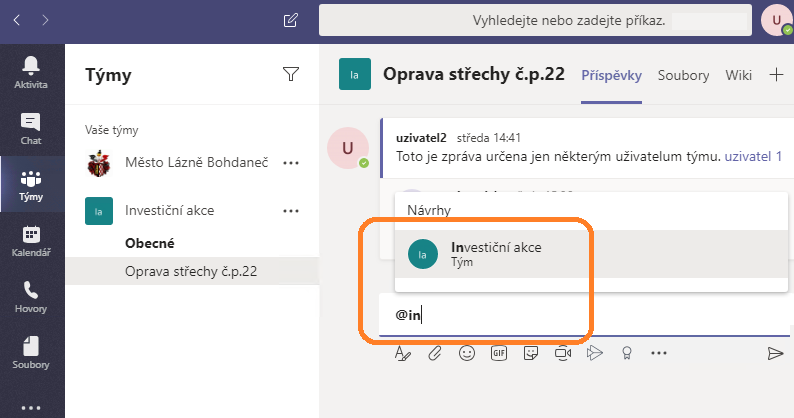Click the attach file paperclip icon

pyautogui.click(x=434, y=353)
